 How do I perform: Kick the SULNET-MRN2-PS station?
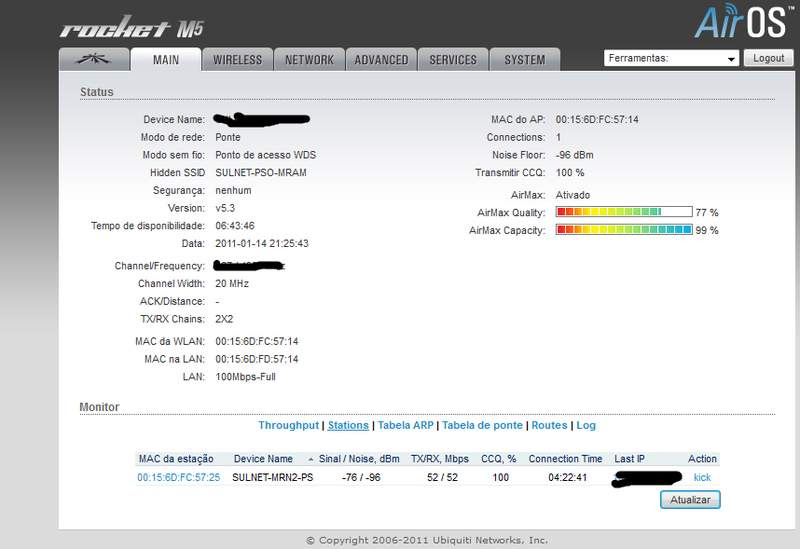tap(702, 478)
